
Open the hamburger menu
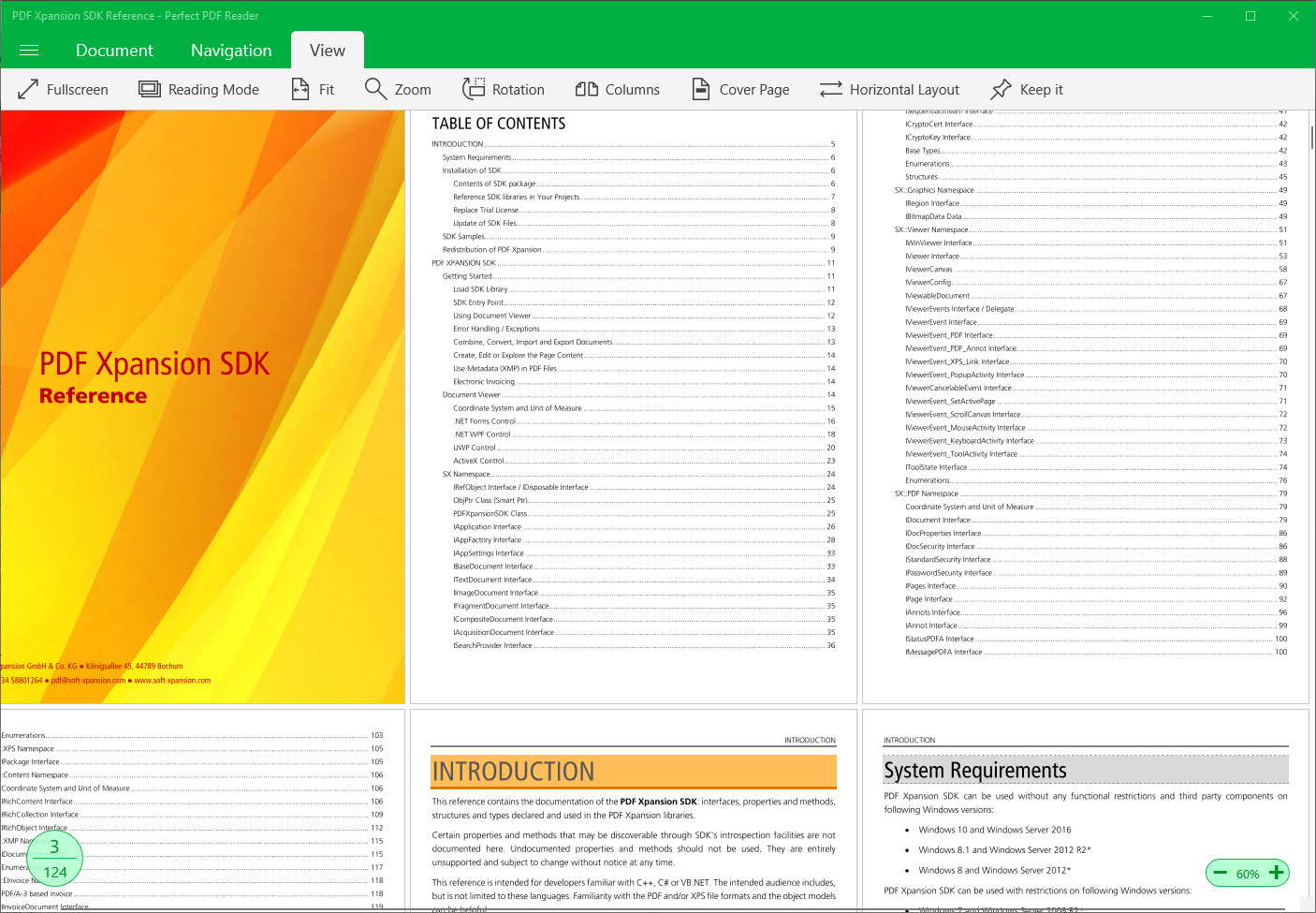click(28, 50)
